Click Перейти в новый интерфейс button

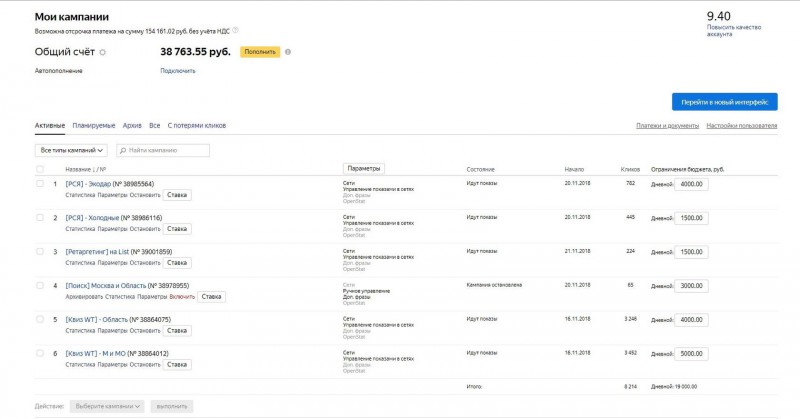click(x=724, y=102)
